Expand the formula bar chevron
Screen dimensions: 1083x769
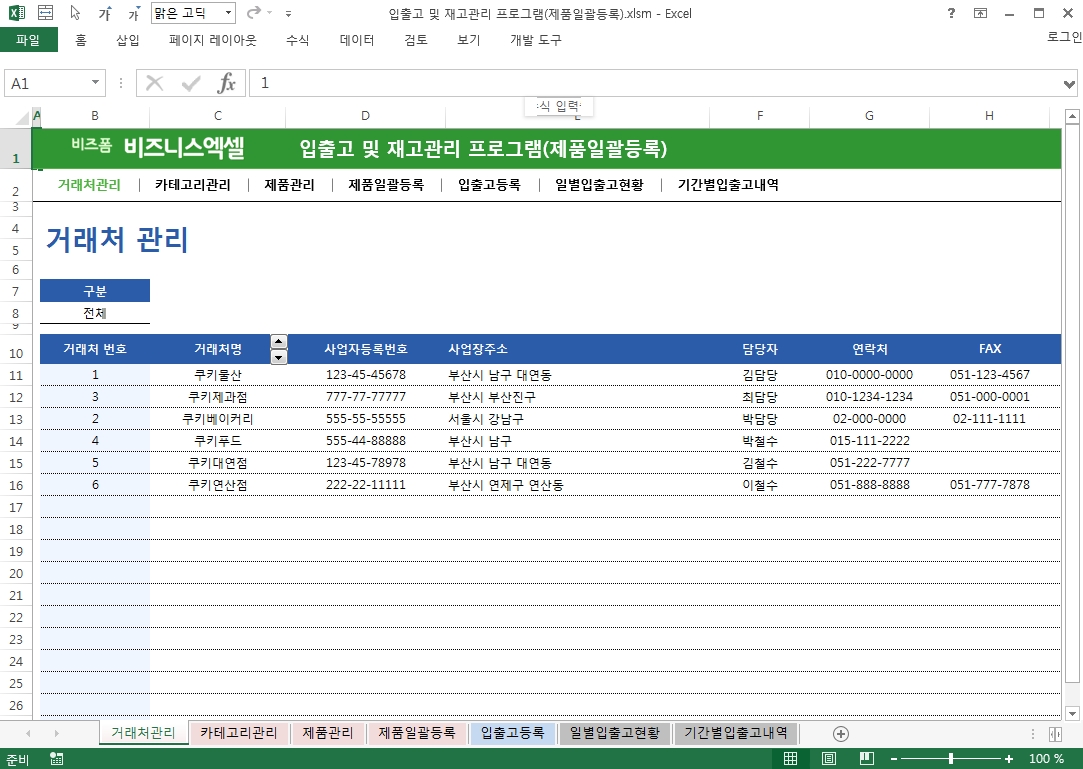[x=1069, y=84]
